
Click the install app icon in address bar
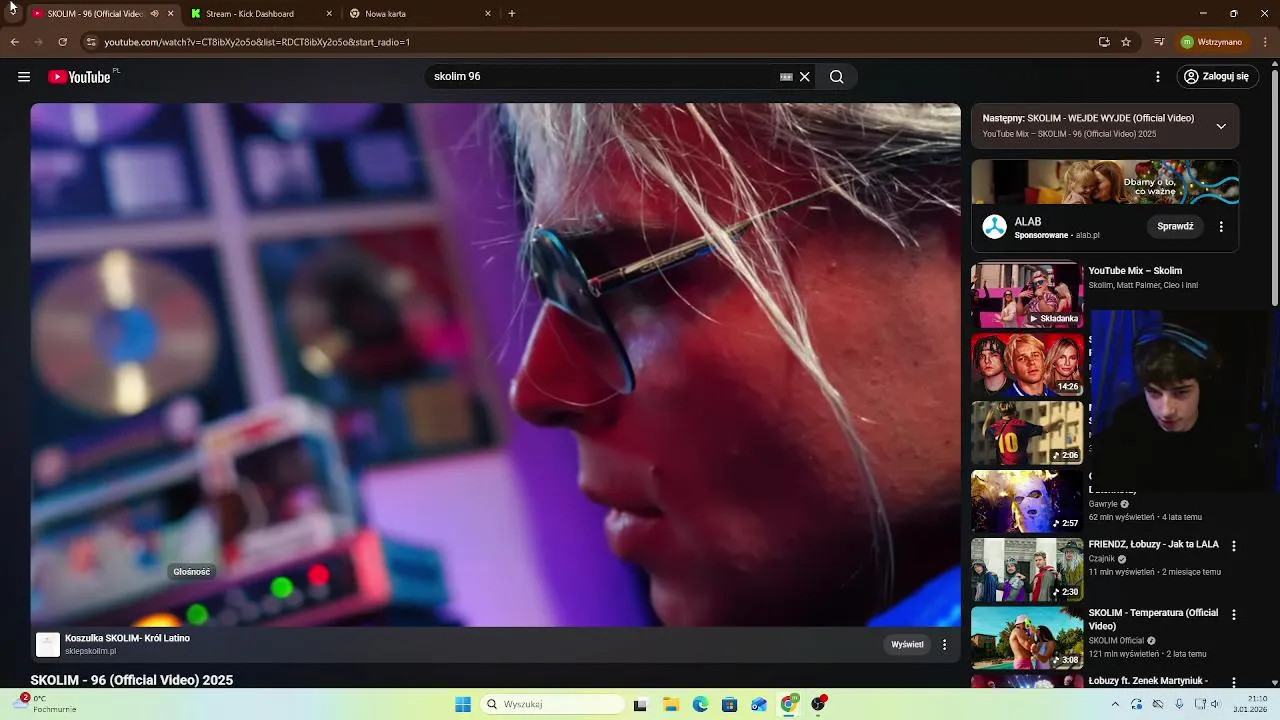pos(1104,42)
